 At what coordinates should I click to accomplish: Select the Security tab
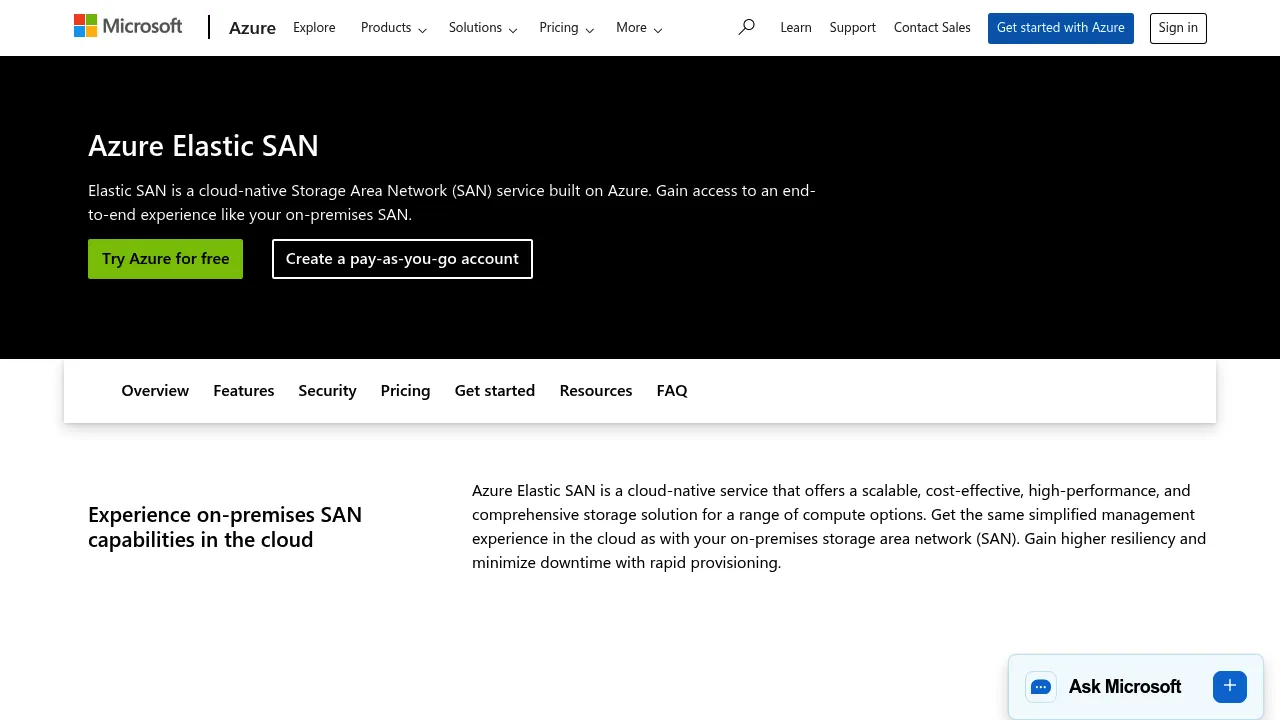pyautogui.click(x=327, y=391)
